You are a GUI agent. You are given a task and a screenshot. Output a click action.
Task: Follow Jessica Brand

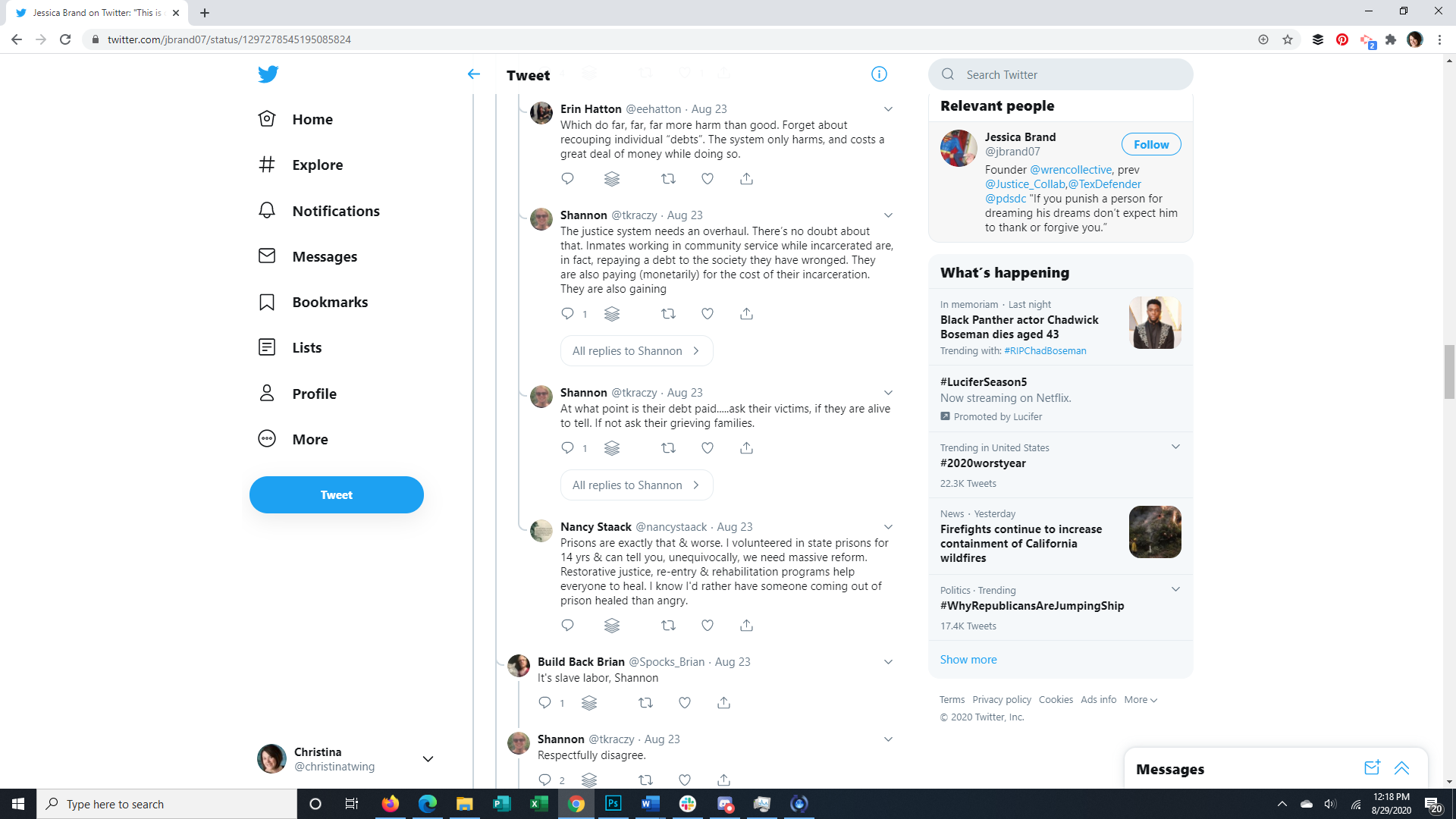pos(1150,145)
